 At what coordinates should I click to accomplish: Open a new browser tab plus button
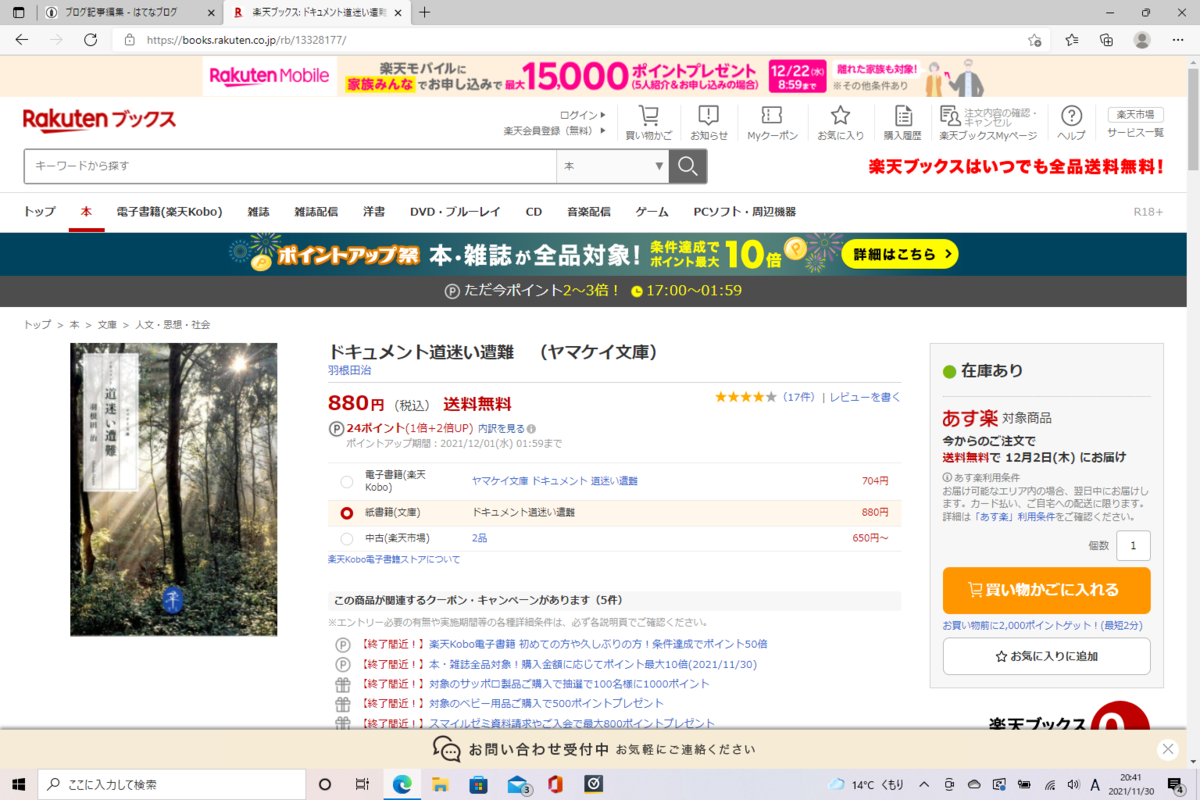[424, 12]
